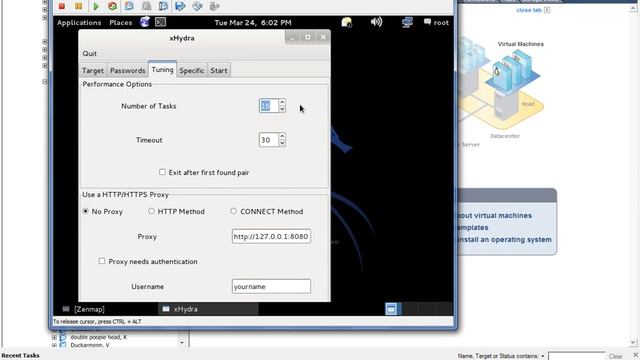Open the terminal launcher icon
Screen dimensions: 640x360
pyautogui.click(x=160, y=22)
